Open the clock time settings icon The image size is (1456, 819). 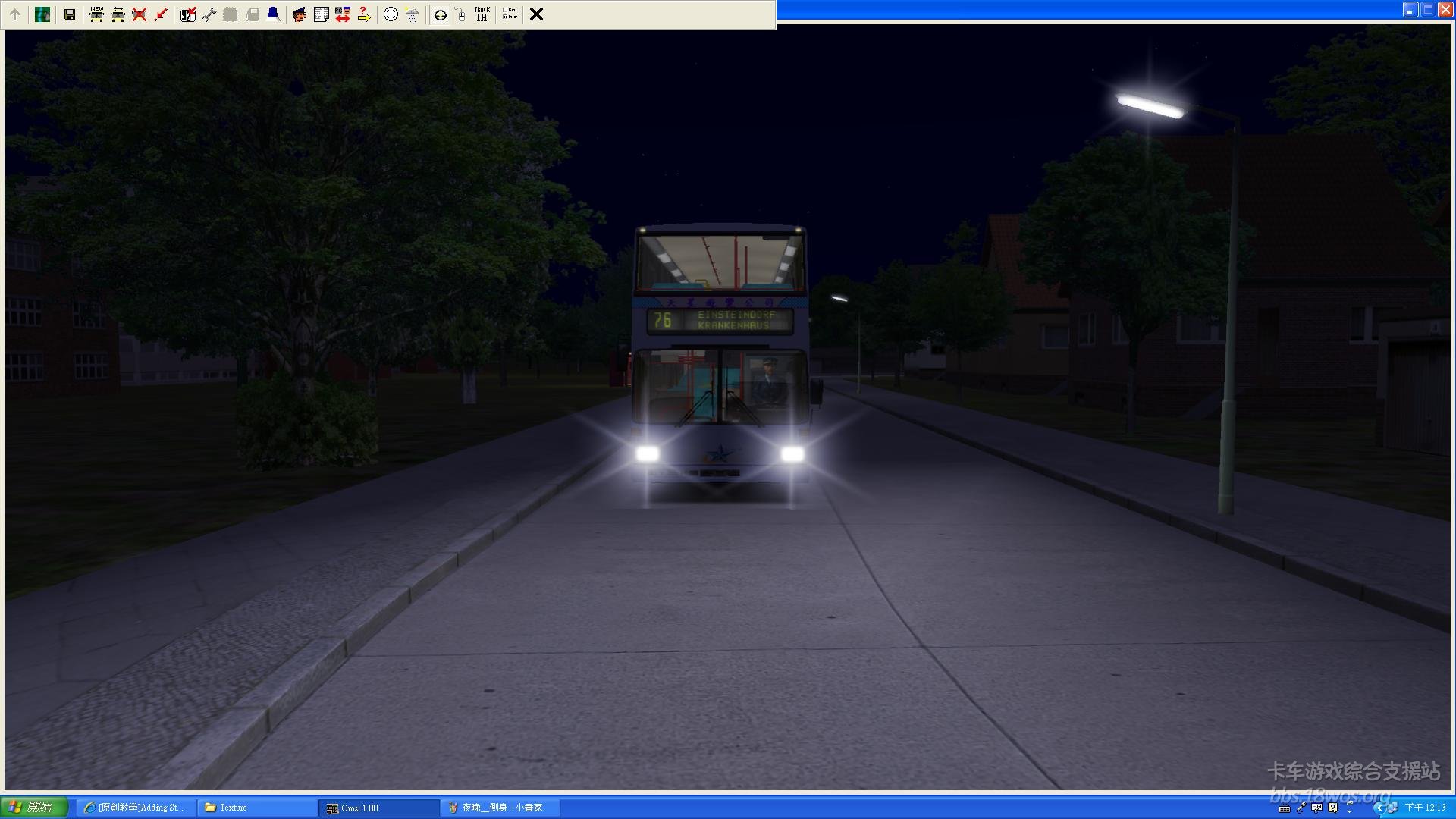[391, 14]
